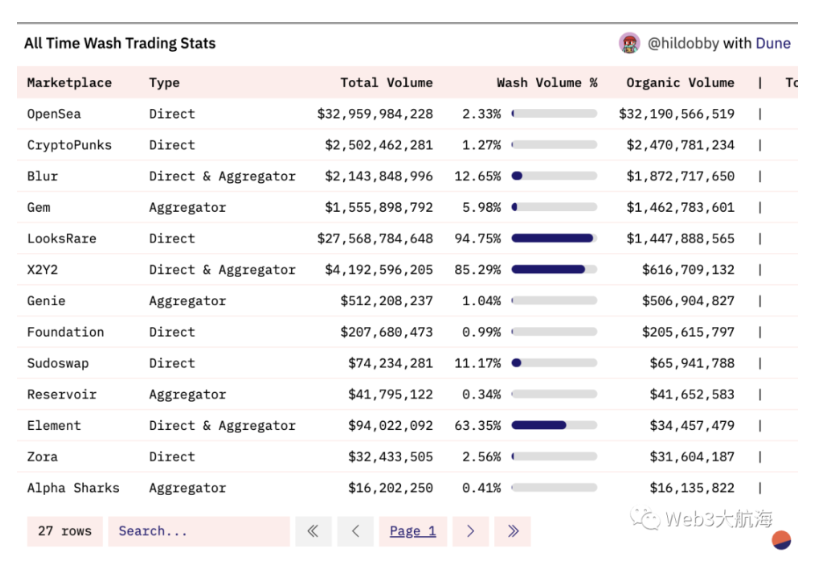This screenshot has width=833, height=566.
Task: Sort by Wash Volume % header
Action: tap(547, 82)
